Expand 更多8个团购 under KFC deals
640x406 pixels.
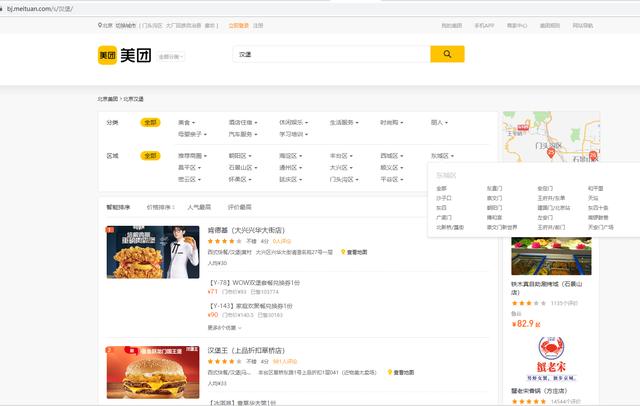click(224, 328)
